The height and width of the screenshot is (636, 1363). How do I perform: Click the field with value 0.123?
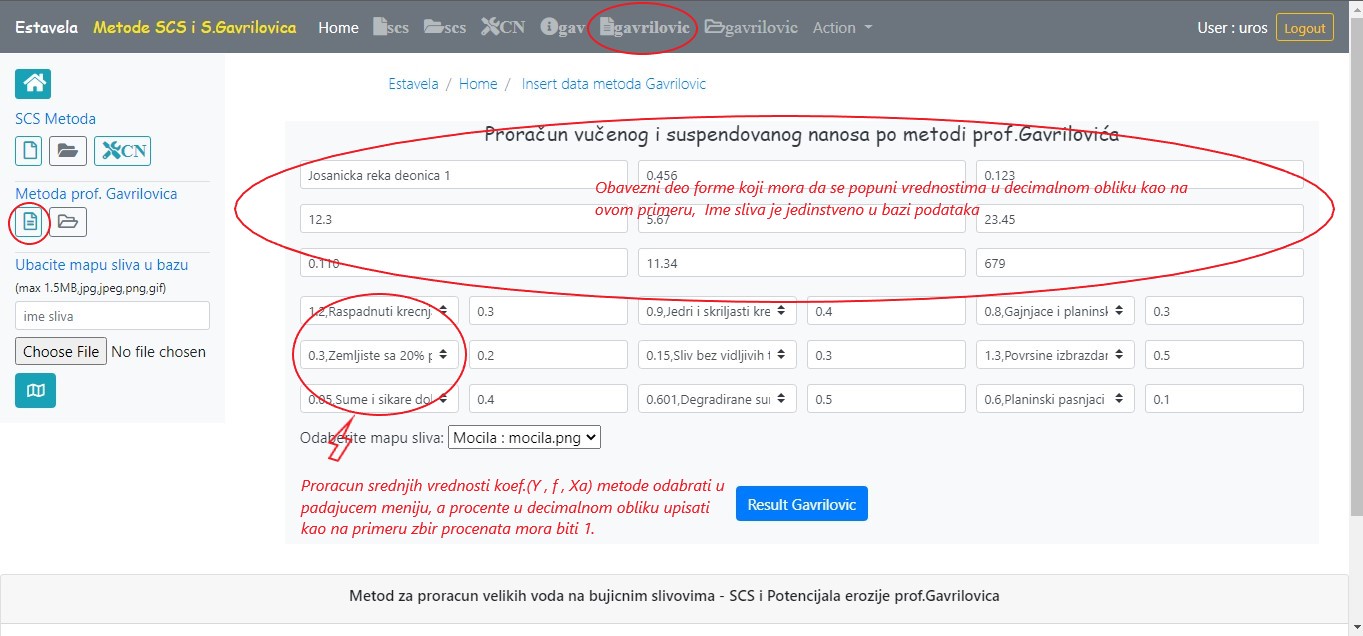pyautogui.click(x=1140, y=175)
